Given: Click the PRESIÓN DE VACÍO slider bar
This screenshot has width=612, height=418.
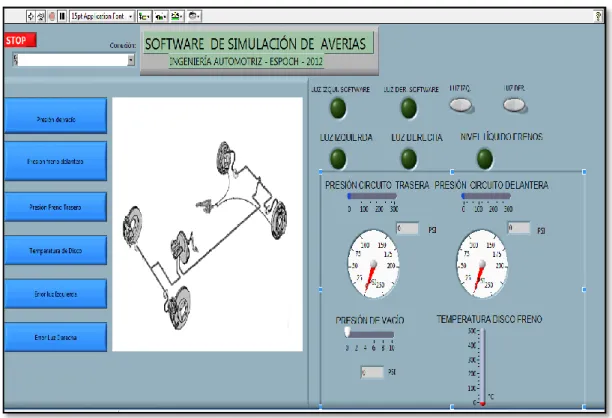Looking at the screenshot, I should (369, 334).
